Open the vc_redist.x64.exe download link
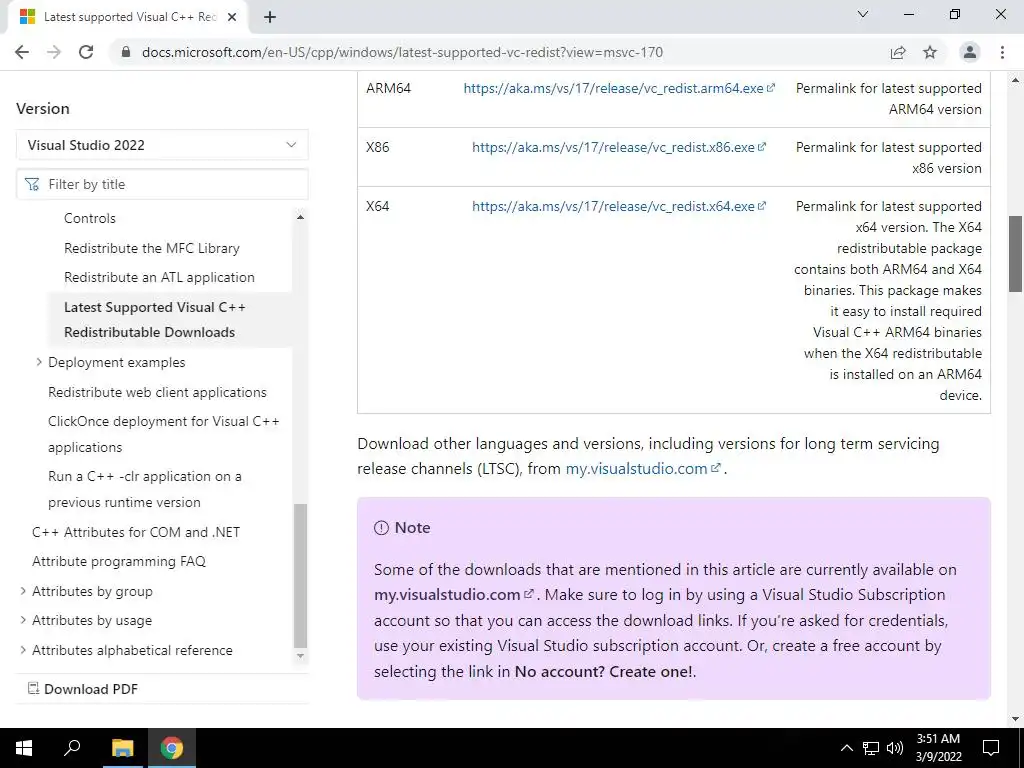Viewport: 1024px width, 768px height. pos(618,206)
